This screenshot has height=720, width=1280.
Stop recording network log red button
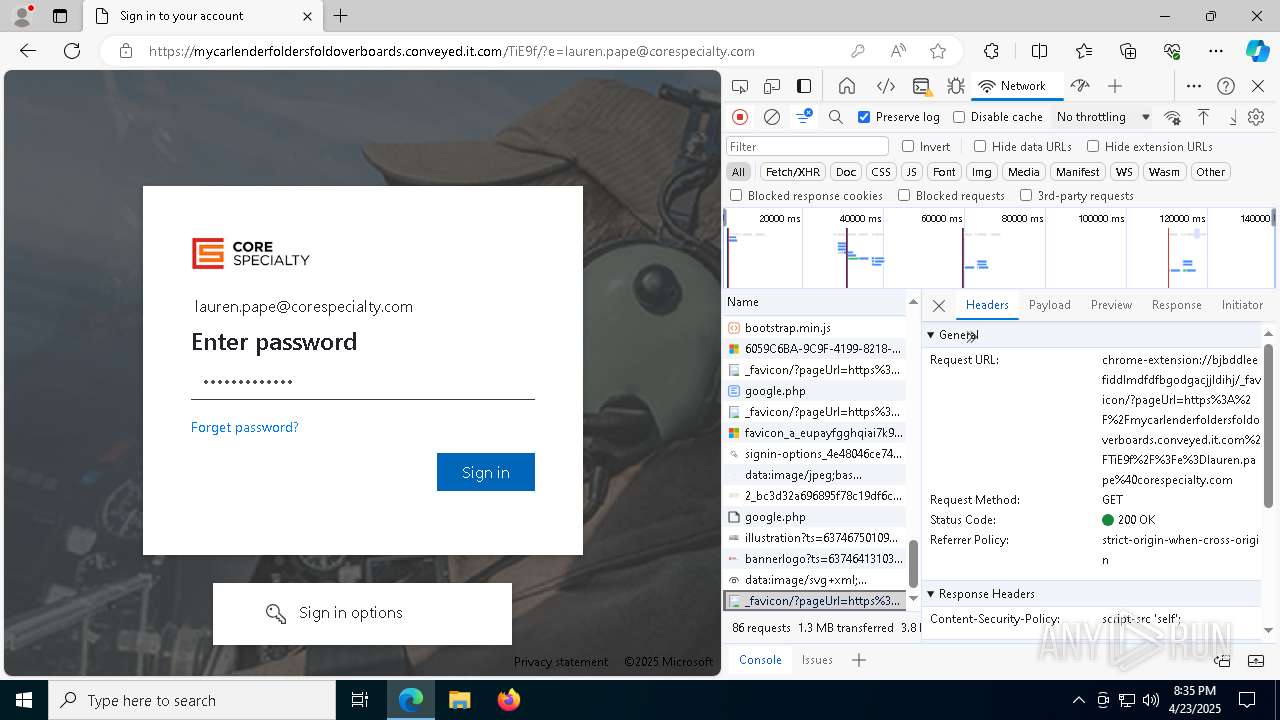[740, 117]
